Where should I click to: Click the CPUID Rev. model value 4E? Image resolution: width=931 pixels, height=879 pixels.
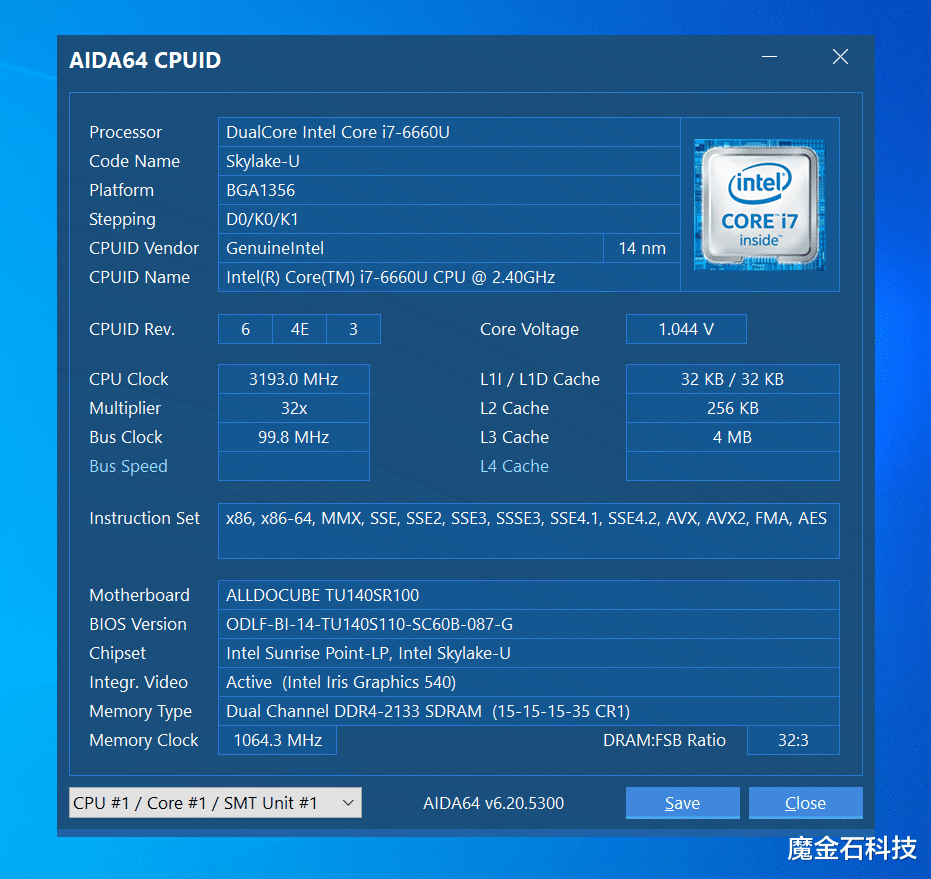tap(299, 329)
